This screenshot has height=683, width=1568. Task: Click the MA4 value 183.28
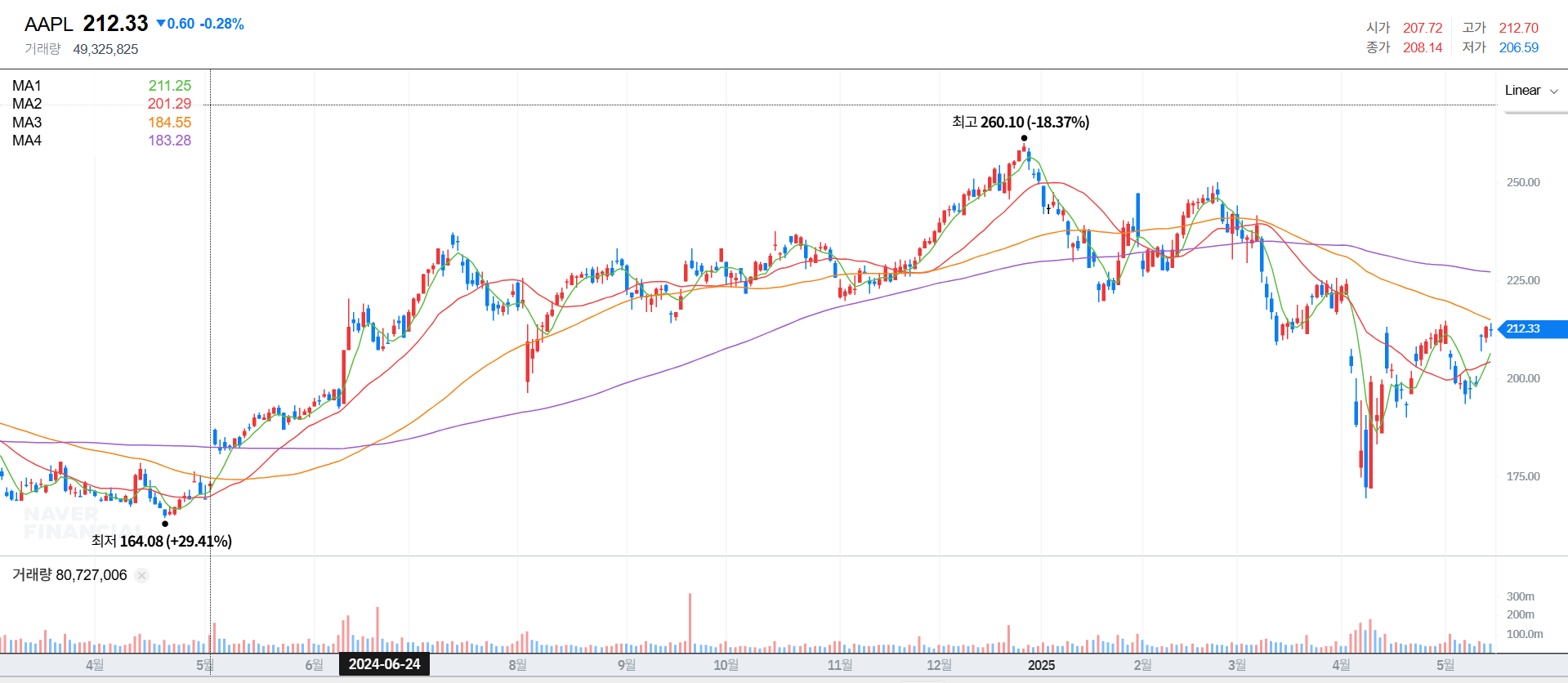coord(169,141)
